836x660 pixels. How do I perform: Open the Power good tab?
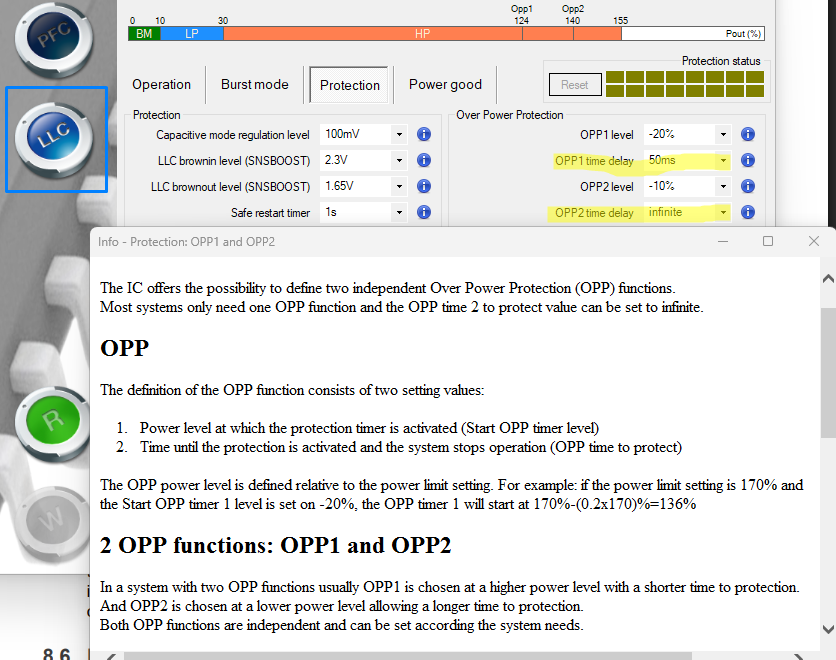point(445,85)
